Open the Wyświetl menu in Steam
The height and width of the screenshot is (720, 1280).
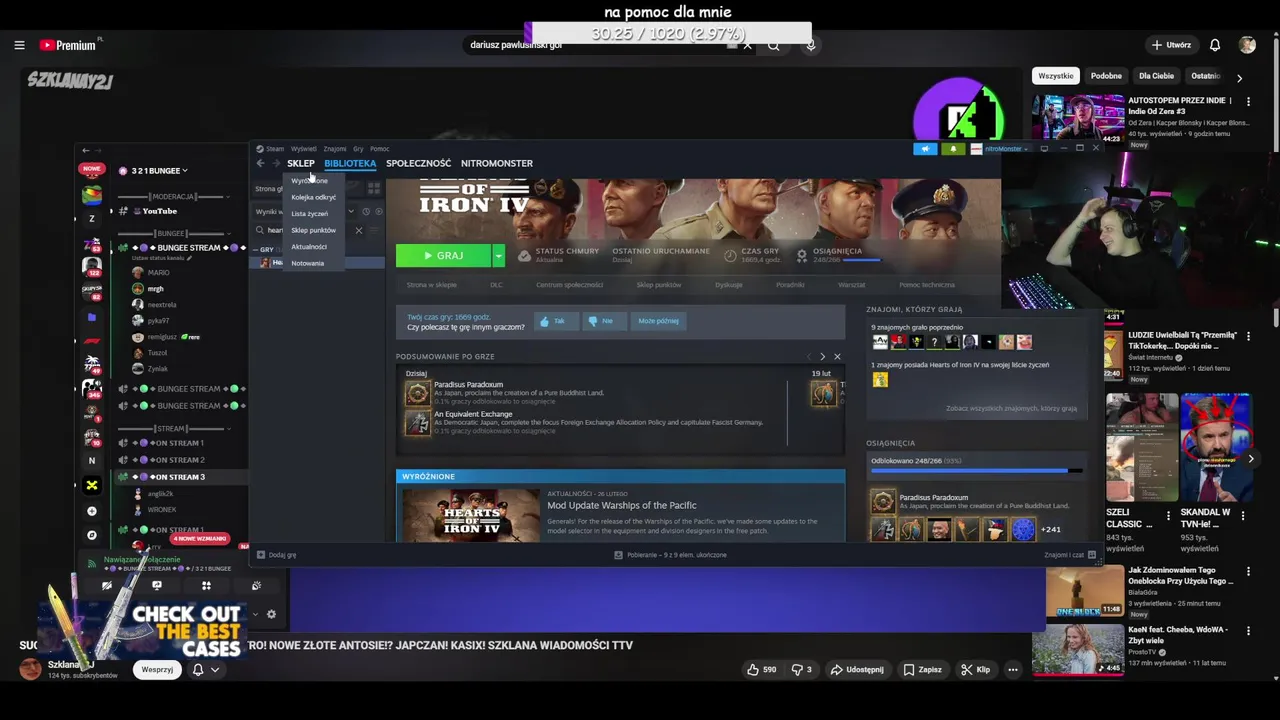[x=303, y=149]
